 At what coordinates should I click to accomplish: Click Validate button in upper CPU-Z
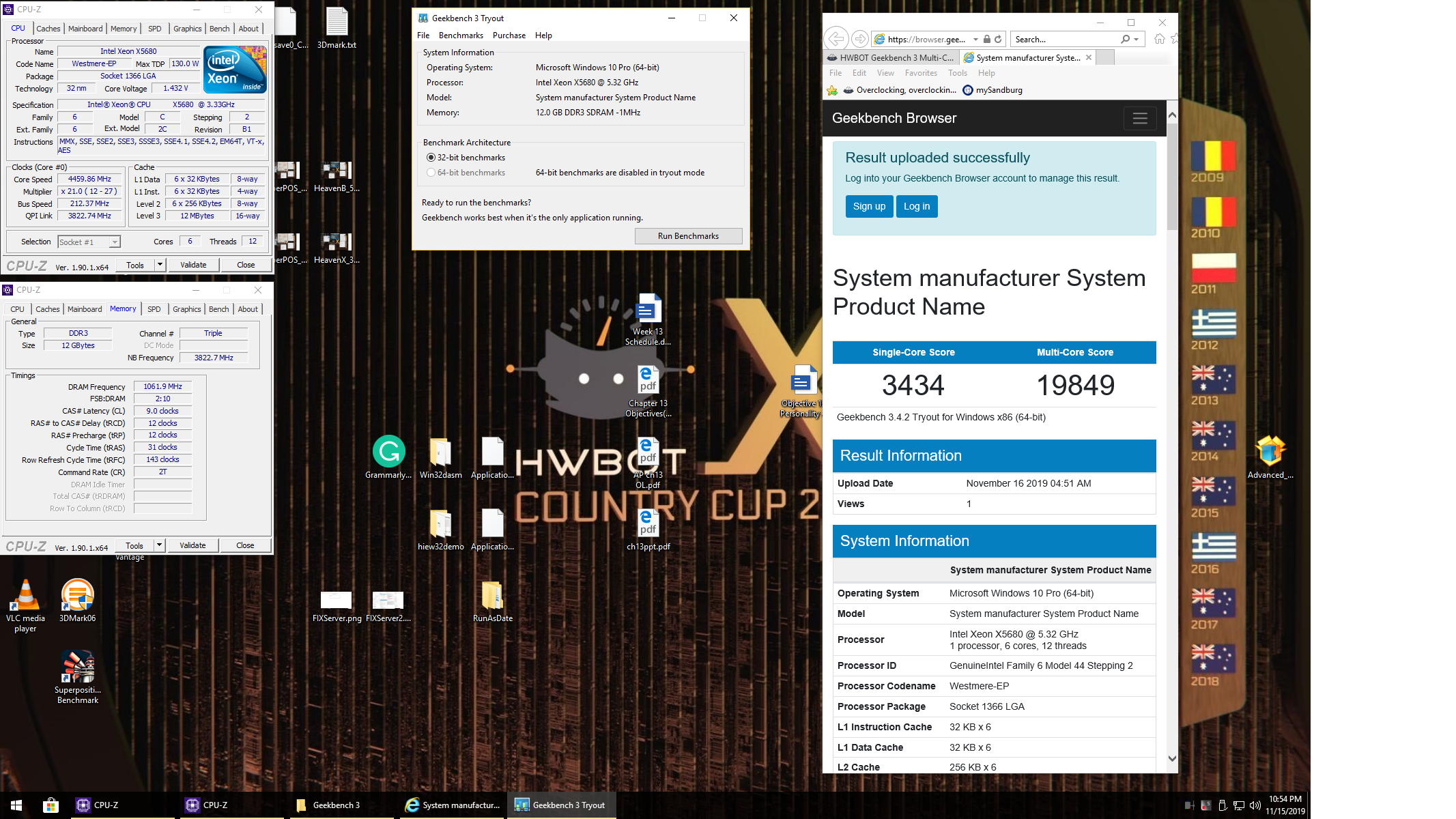(x=193, y=265)
